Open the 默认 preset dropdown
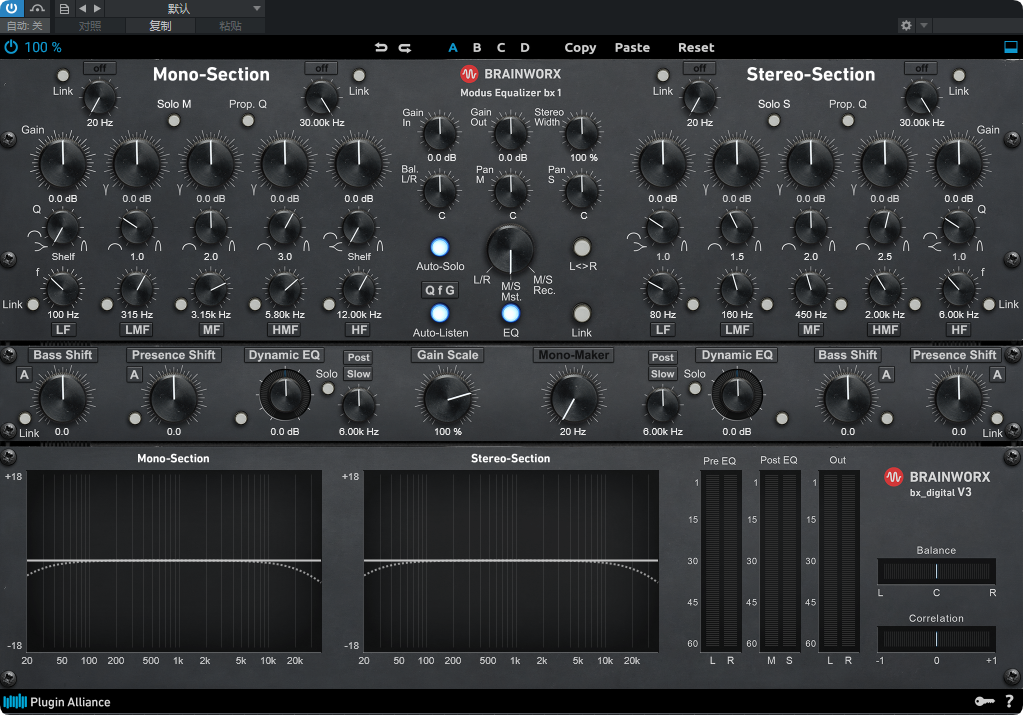 185,8
